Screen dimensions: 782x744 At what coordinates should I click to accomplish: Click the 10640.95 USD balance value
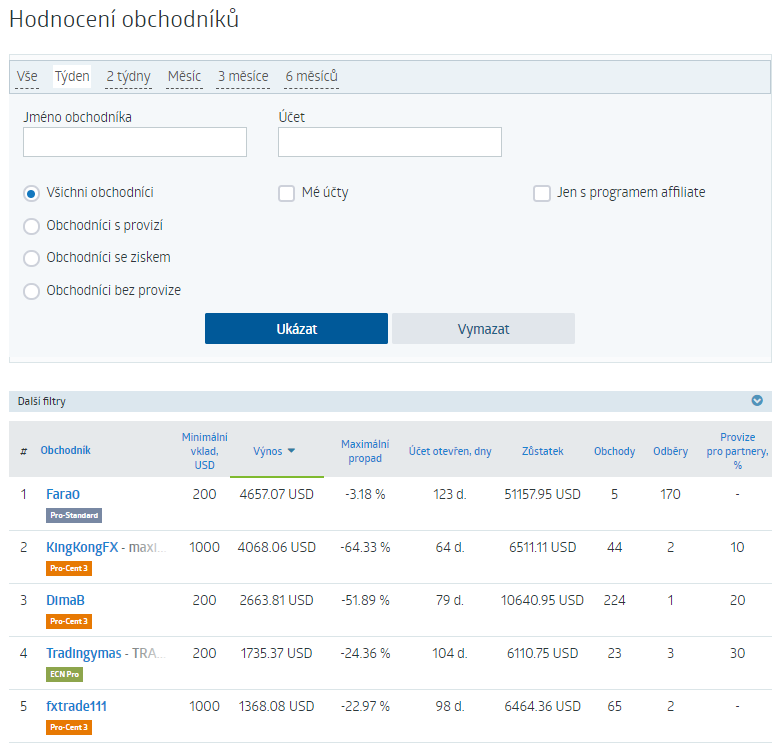click(543, 600)
